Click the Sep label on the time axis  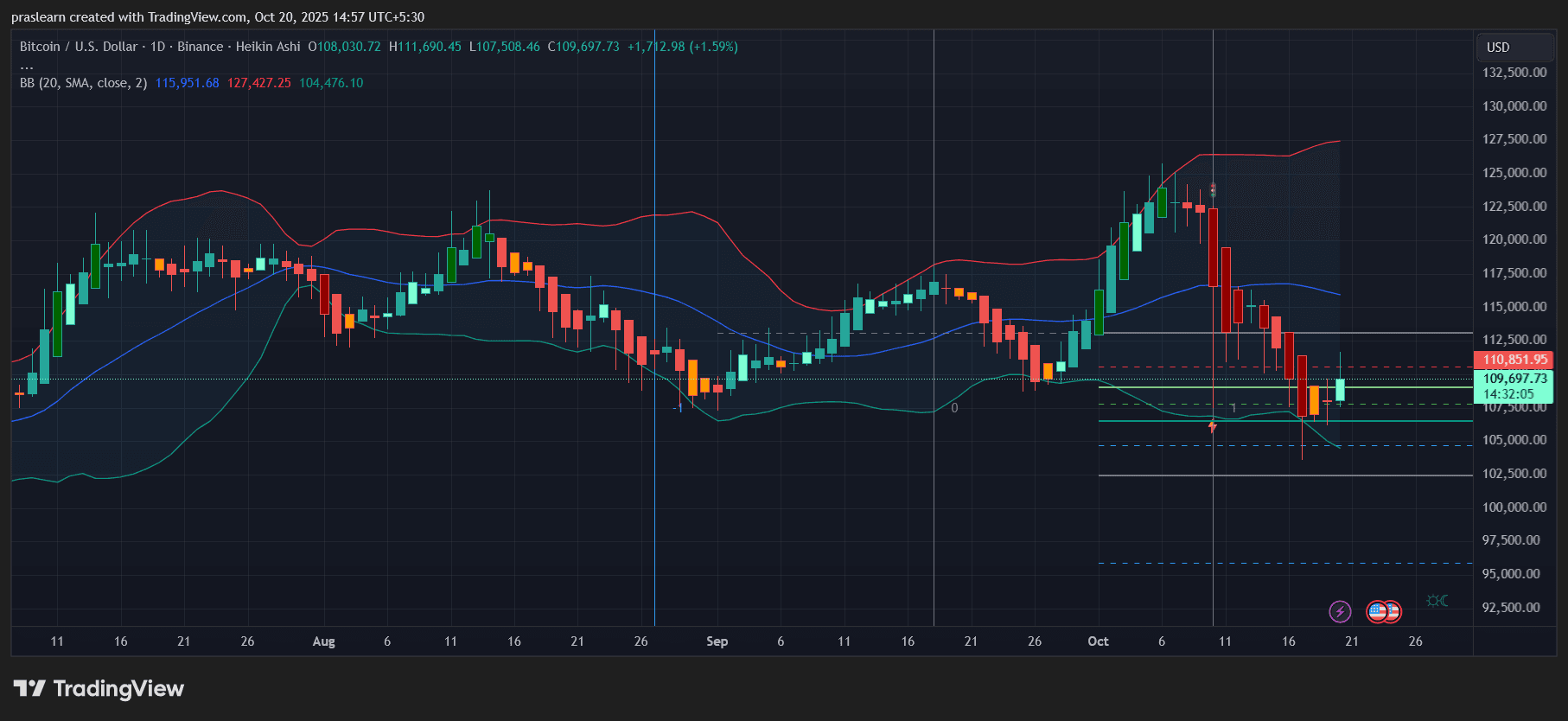click(717, 641)
